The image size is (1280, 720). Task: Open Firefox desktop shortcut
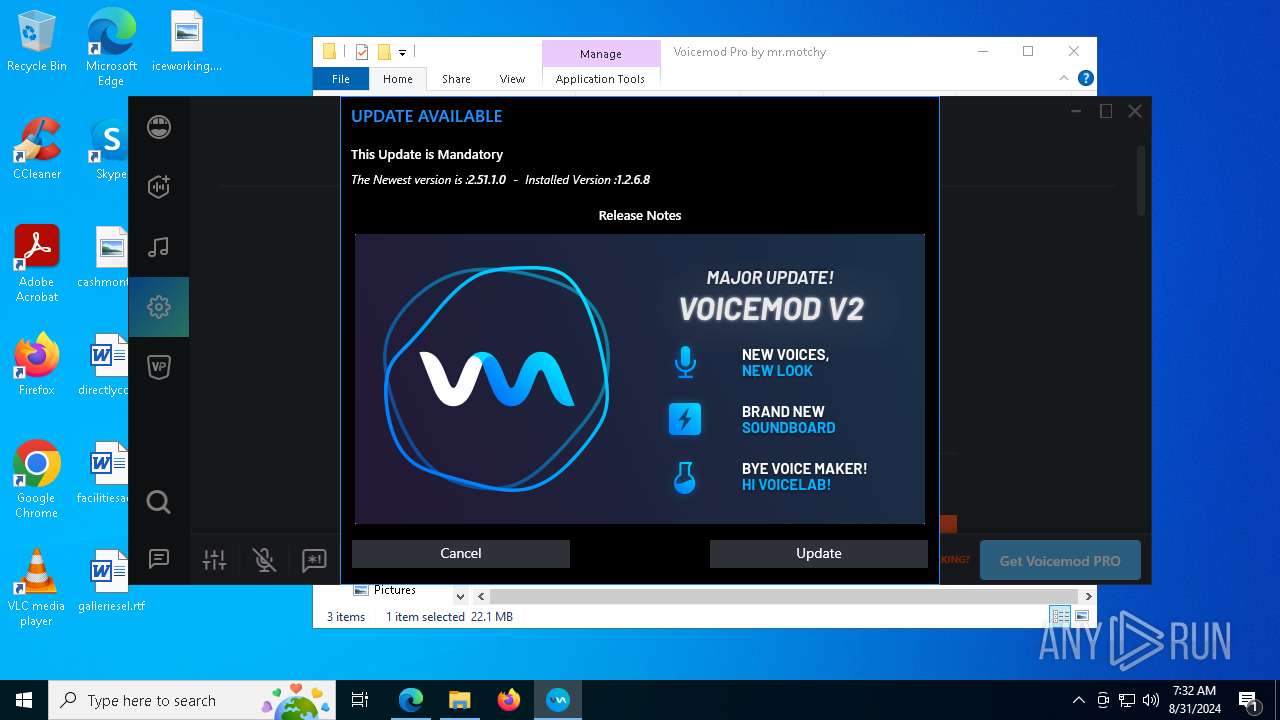37,365
